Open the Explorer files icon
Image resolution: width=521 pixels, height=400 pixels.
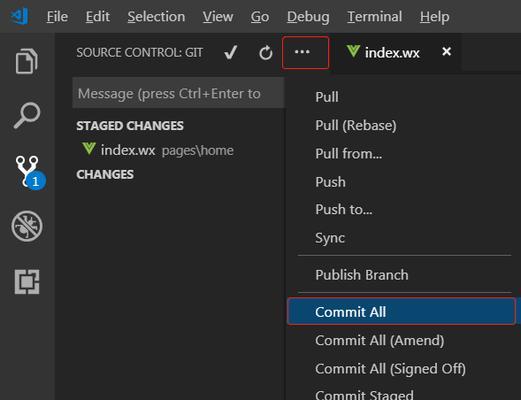[27, 61]
